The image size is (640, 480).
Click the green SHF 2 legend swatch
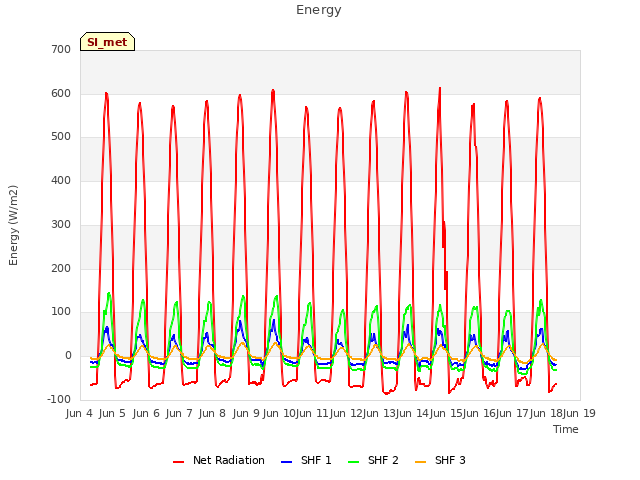click(x=354, y=462)
